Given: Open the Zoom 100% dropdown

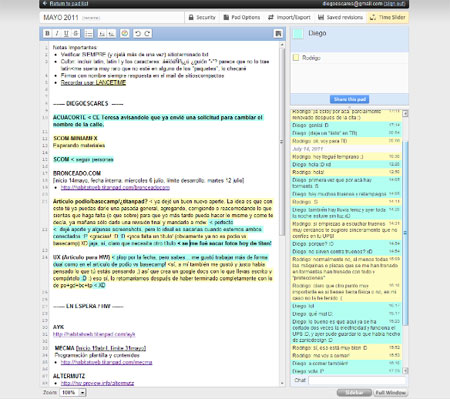Looking at the screenshot, I should 73,393.
